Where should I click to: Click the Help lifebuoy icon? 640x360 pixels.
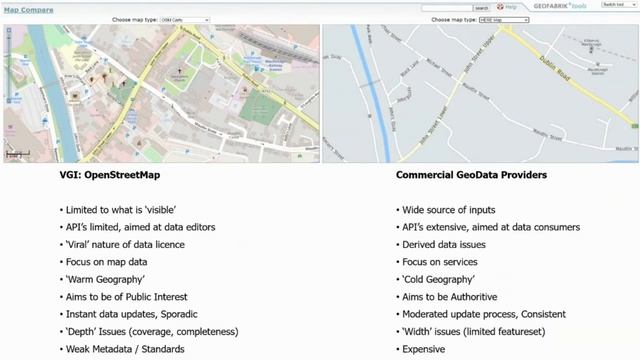[500, 7]
